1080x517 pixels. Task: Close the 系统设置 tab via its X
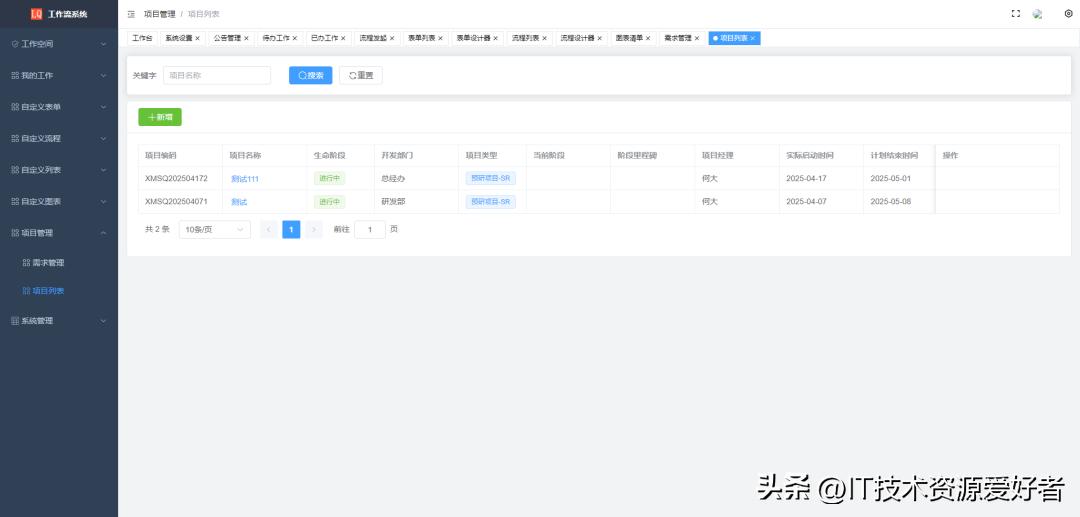point(198,38)
